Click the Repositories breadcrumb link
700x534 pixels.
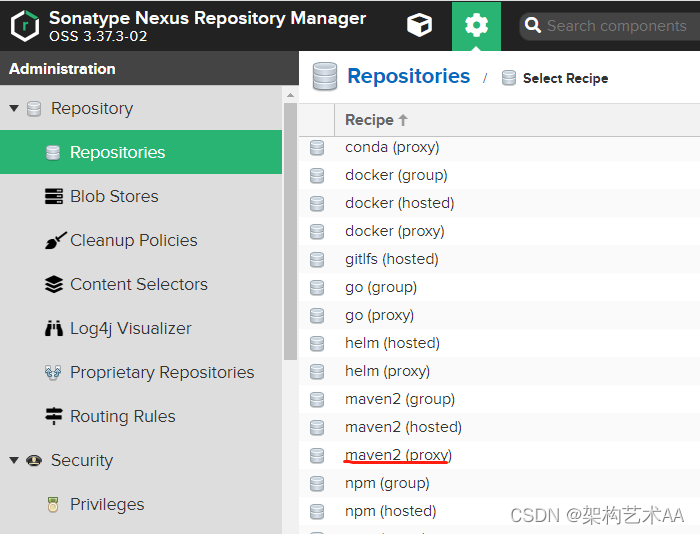click(x=408, y=76)
